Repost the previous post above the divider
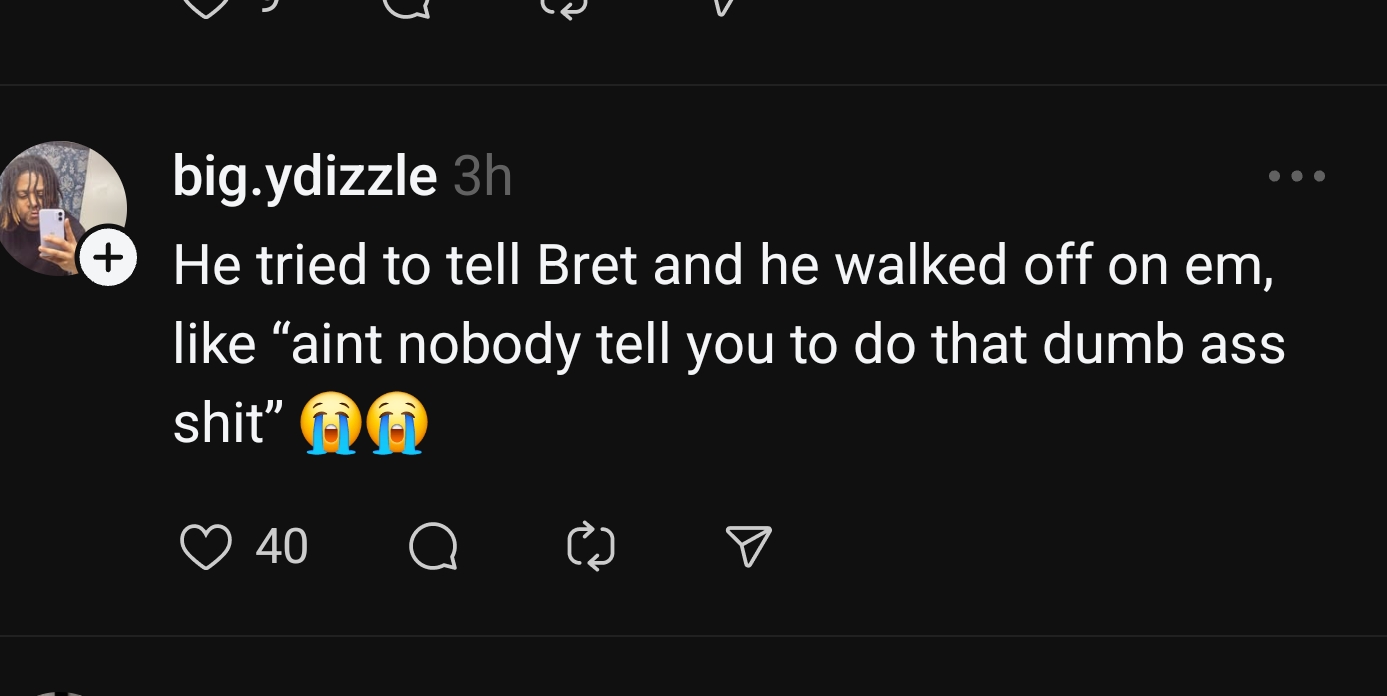The image size is (1387, 696). pos(564,8)
